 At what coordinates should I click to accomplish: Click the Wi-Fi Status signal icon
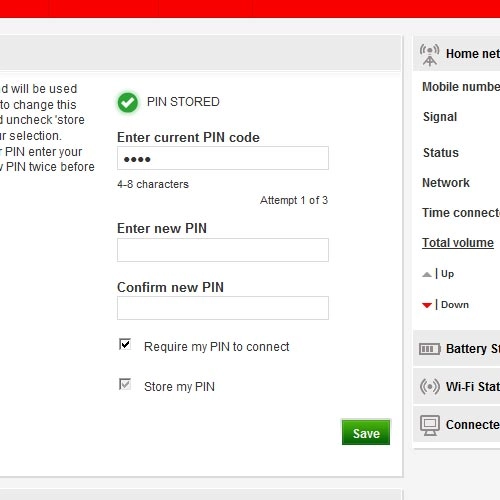[x=430, y=387]
